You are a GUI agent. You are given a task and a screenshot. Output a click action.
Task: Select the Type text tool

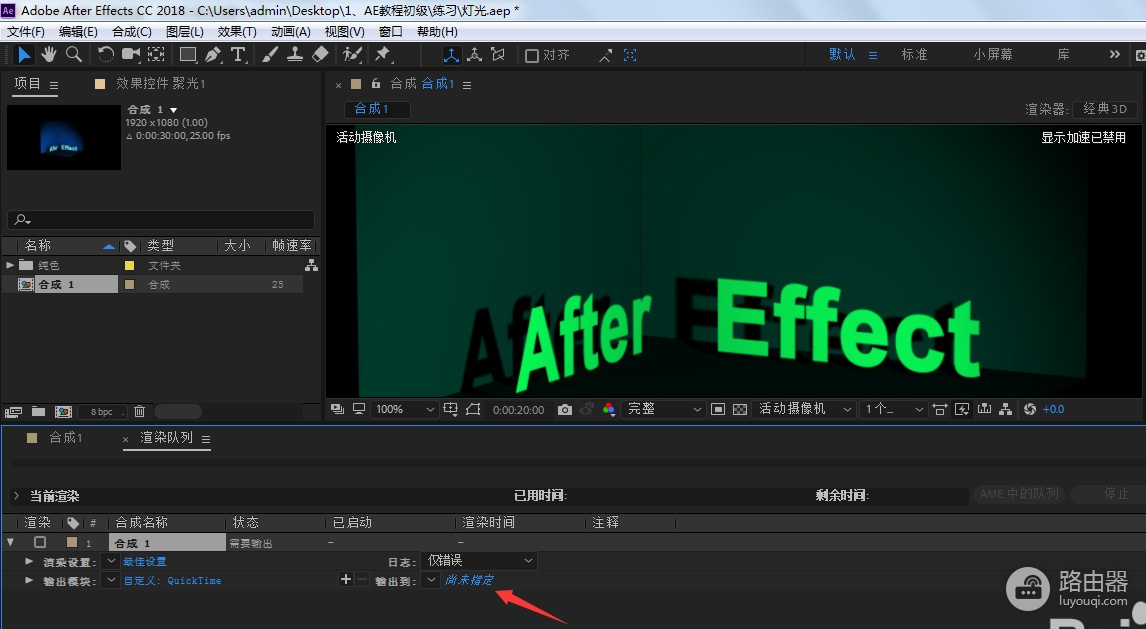coord(238,55)
